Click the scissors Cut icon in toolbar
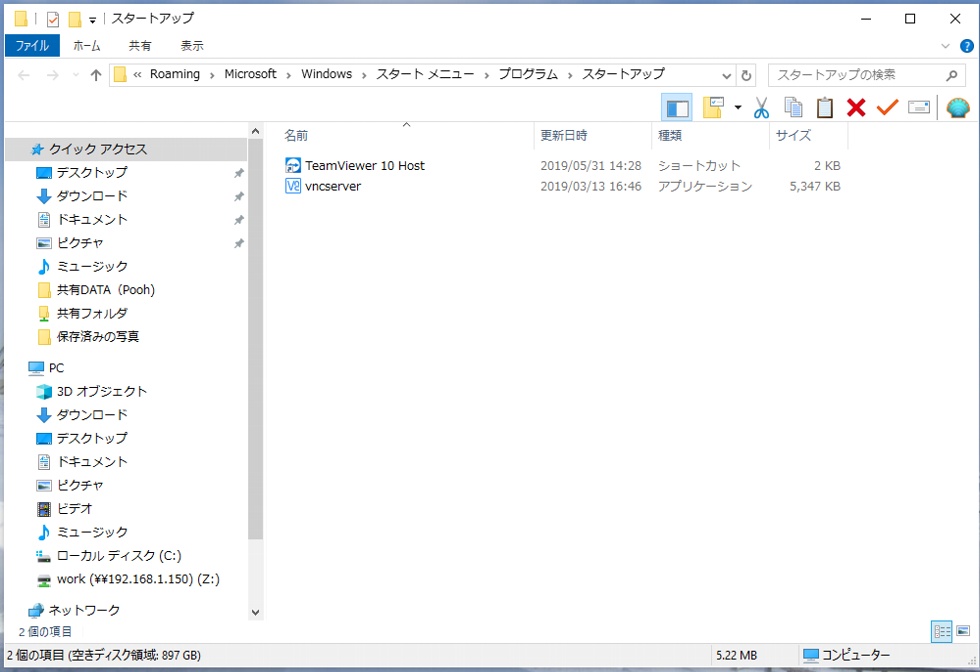The width and height of the screenshot is (980, 672). pyautogui.click(x=761, y=107)
